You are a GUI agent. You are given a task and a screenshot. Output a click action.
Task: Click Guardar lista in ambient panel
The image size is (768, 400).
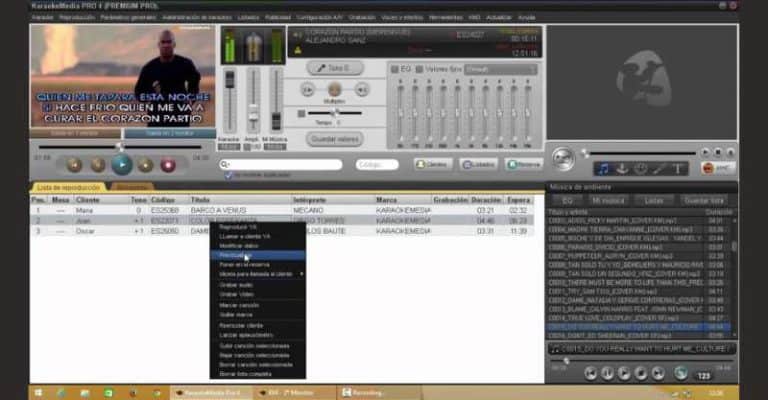pyautogui.click(x=703, y=201)
